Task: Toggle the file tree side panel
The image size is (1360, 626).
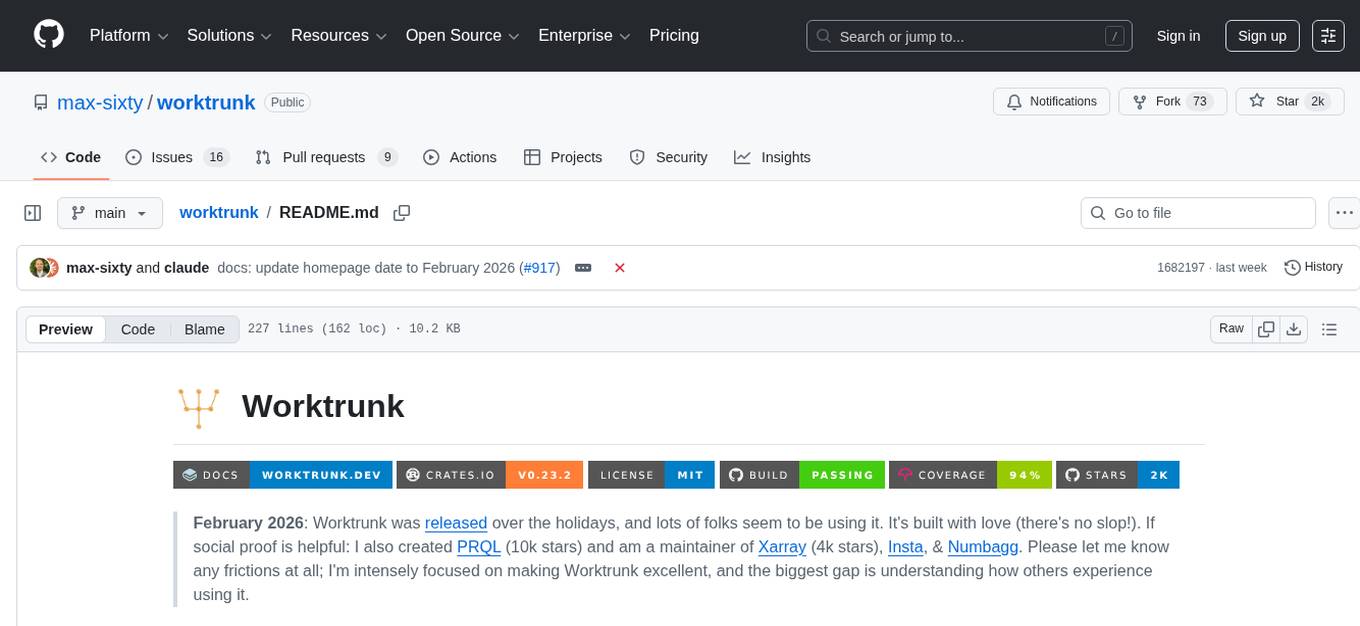Action: (x=32, y=212)
